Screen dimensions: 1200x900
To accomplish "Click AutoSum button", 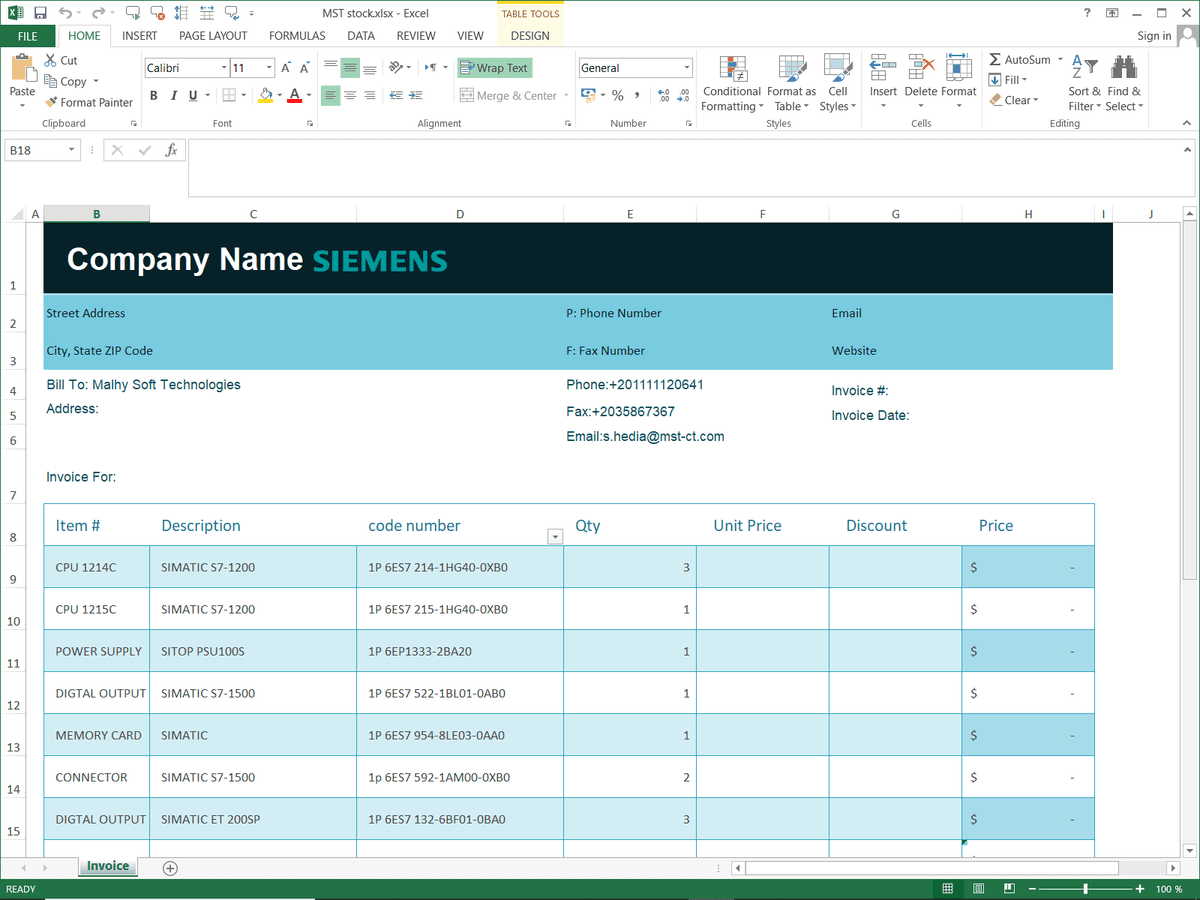I will (x=1020, y=60).
